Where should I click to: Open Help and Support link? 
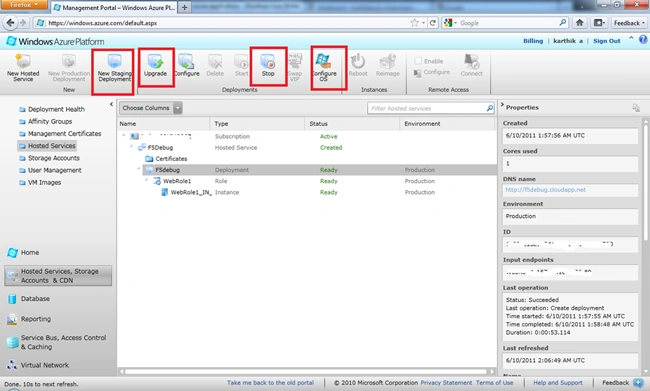click(x=558, y=383)
